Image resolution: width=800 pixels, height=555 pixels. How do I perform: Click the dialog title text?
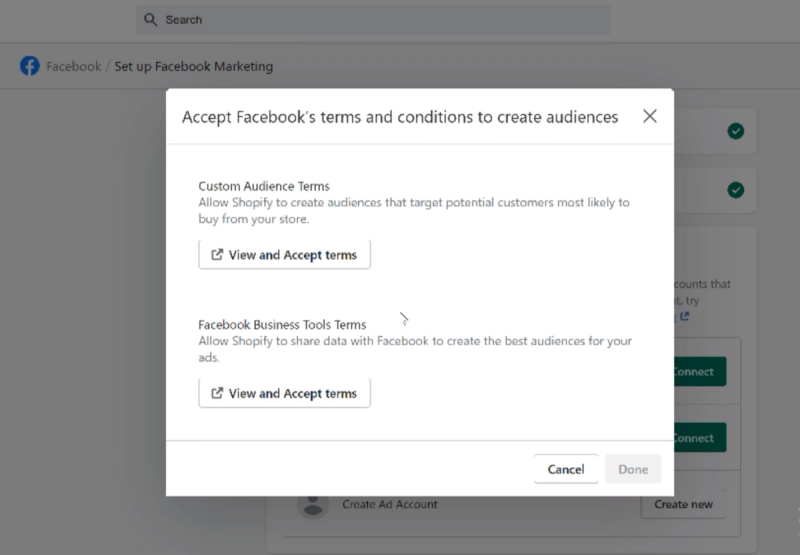pyautogui.click(x=400, y=117)
